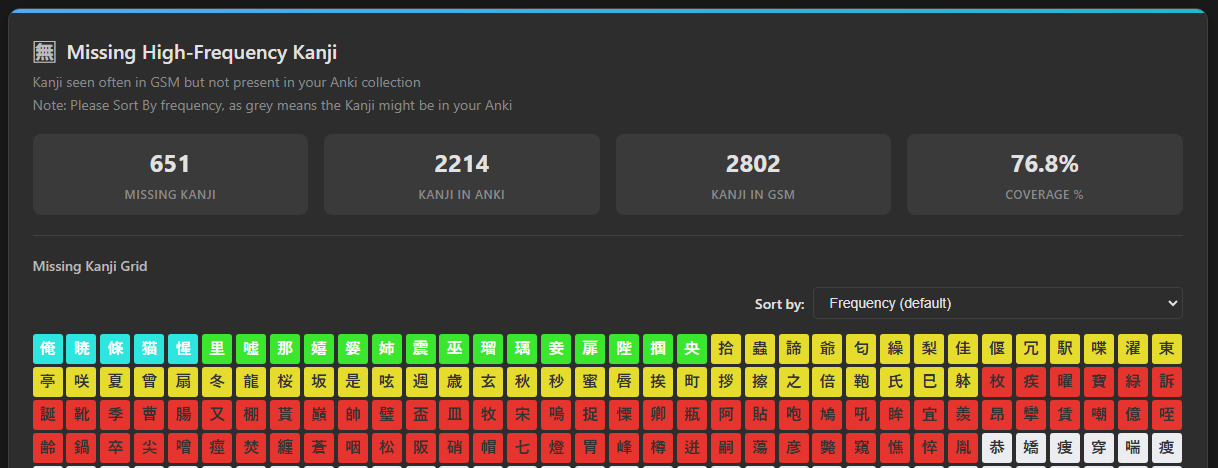Image resolution: width=1218 pixels, height=468 pixels.
Task: Choose the yellow 東 kanji tile
Action: pyautogui.click(x=1166, y=349)
